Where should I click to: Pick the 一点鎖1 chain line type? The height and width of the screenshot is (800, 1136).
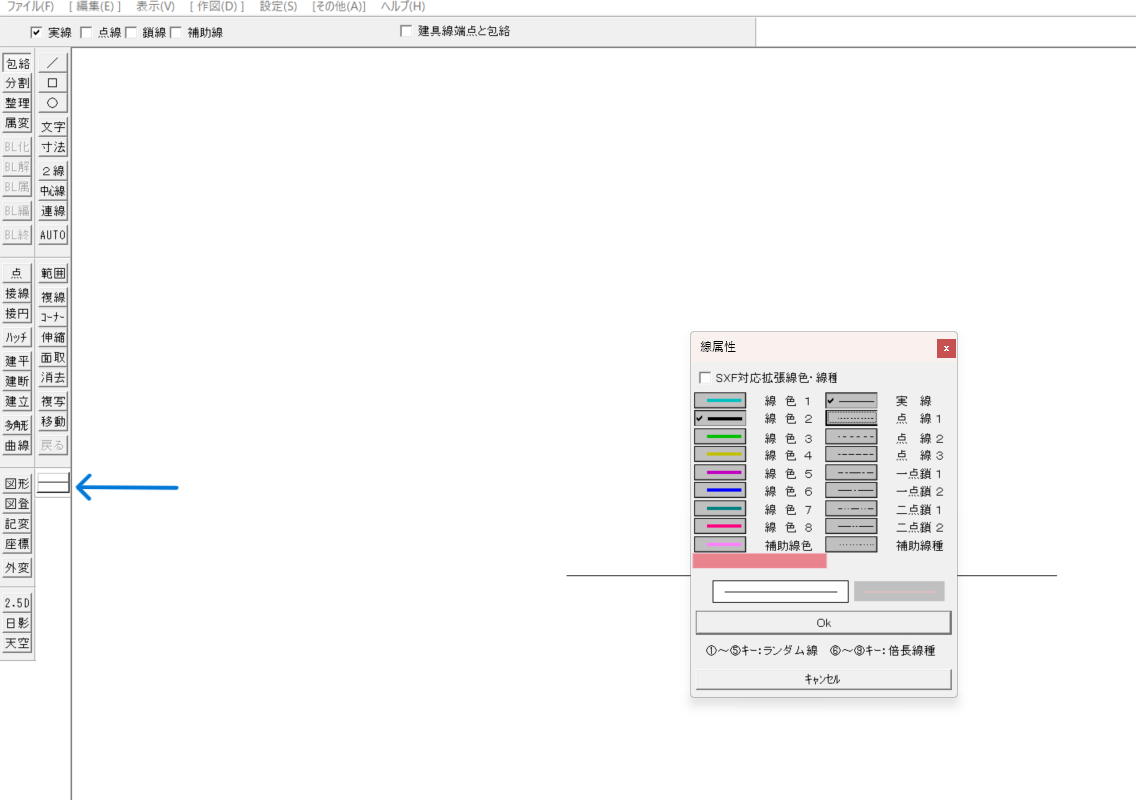[851, 473]
